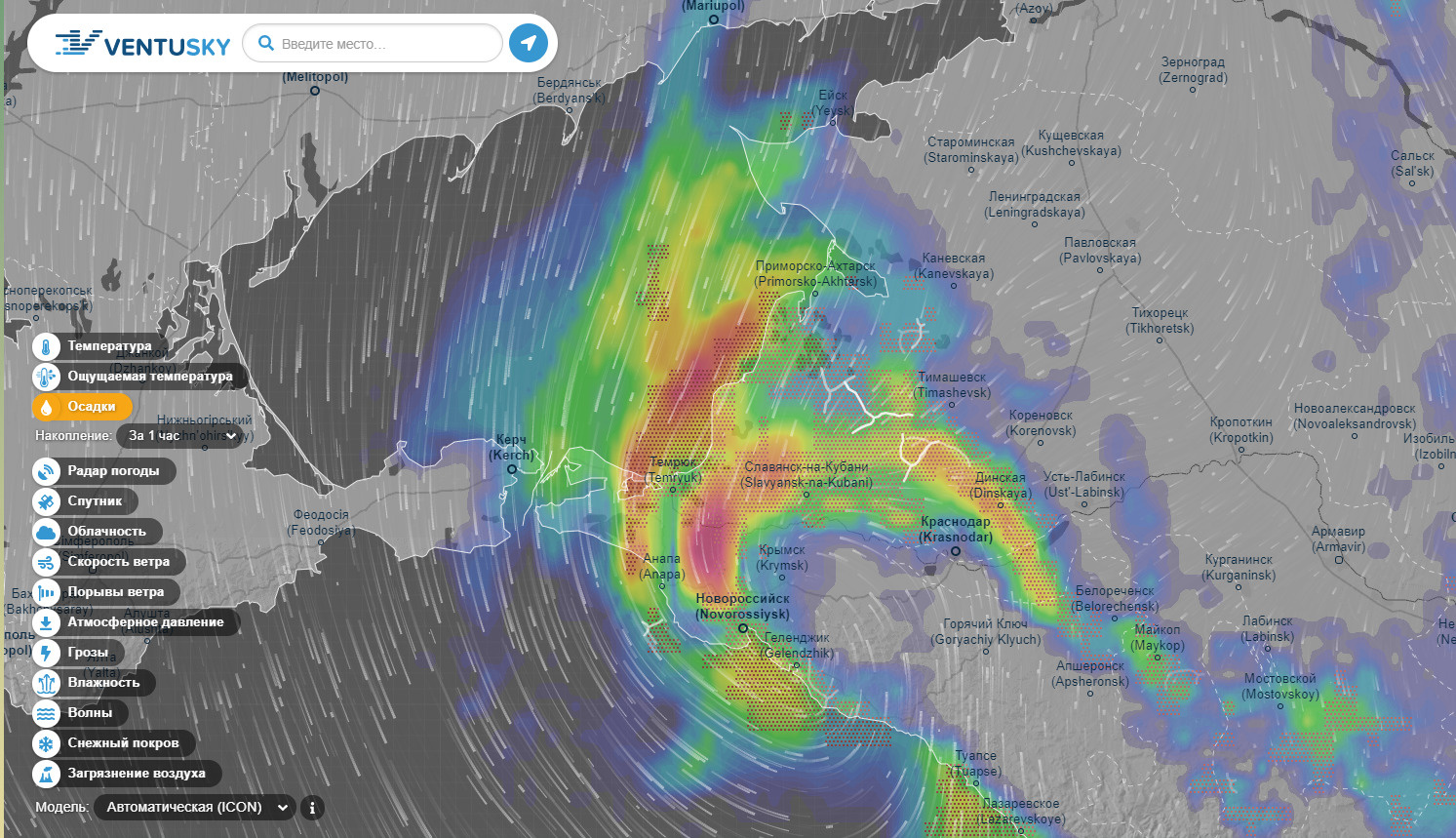Click the Melitopol city marker
Screen dimensions: 1456x838
[x=315, y=91]
